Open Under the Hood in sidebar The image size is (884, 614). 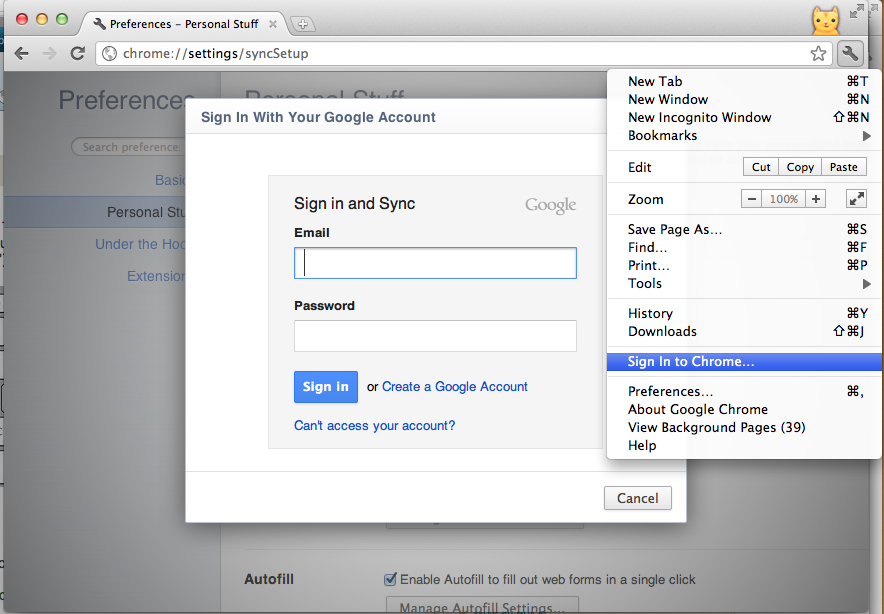[x=140, y=244]
